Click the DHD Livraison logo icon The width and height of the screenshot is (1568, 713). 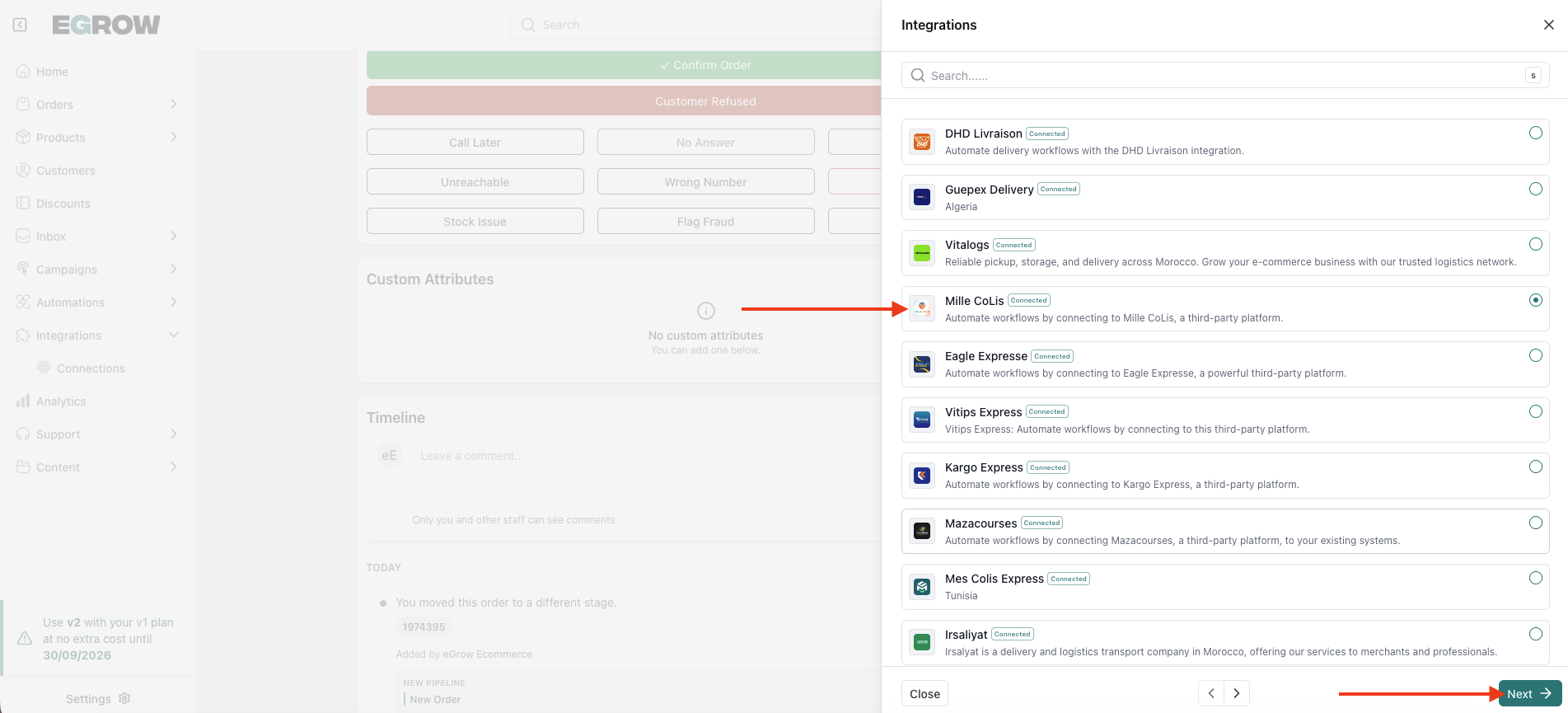(922, 142)
